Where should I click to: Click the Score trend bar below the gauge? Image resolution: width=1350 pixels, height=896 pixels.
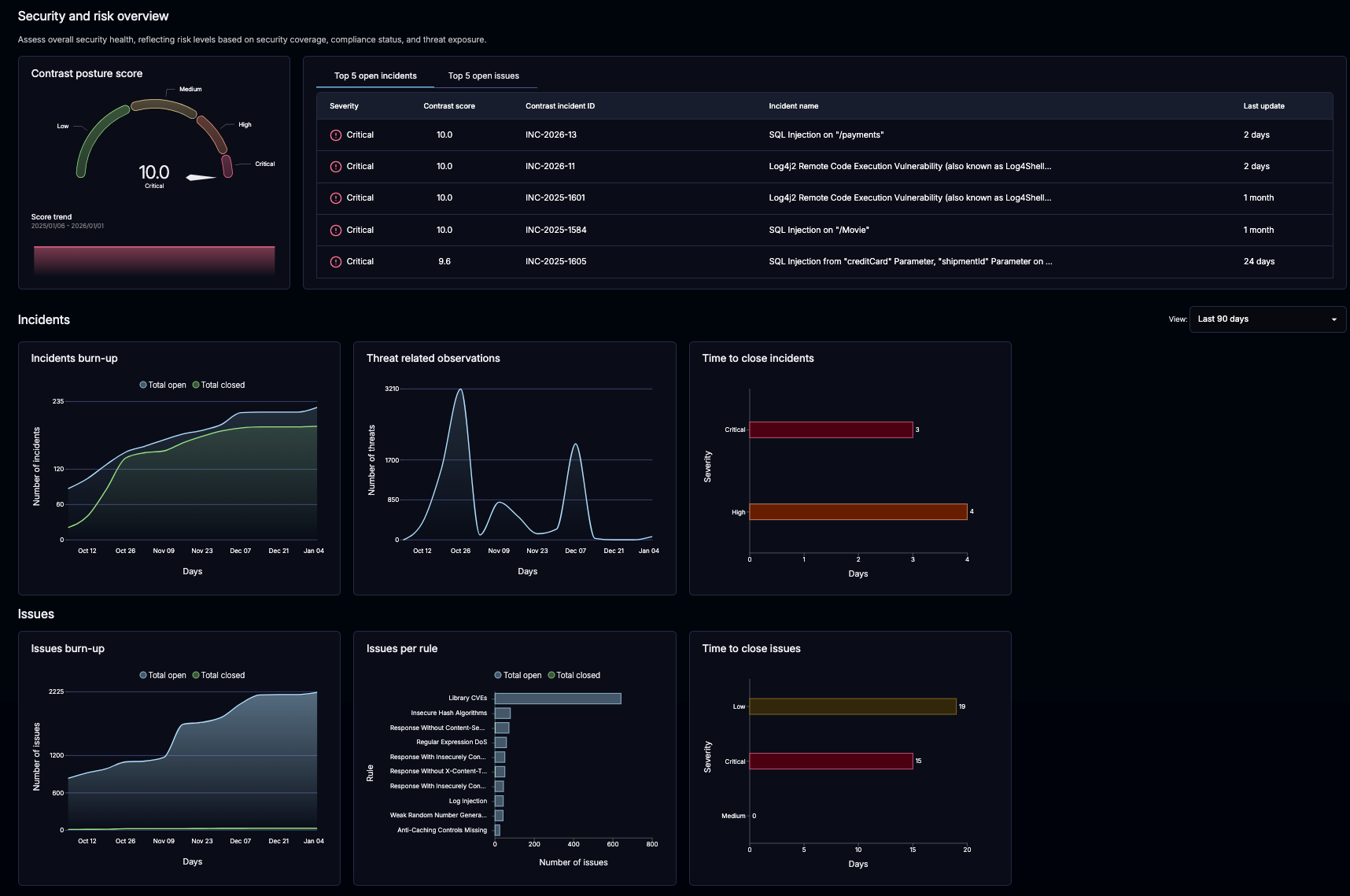click(x=153, y=258)
